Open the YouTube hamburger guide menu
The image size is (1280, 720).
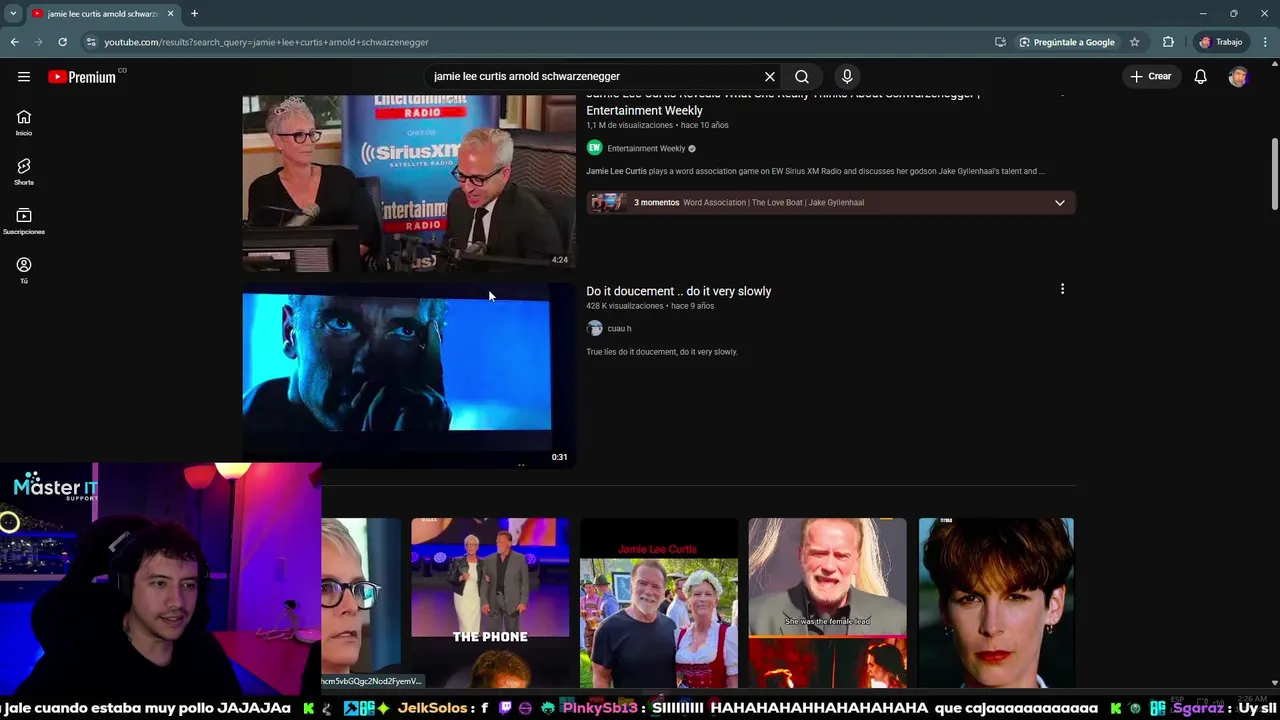[24, 76]
